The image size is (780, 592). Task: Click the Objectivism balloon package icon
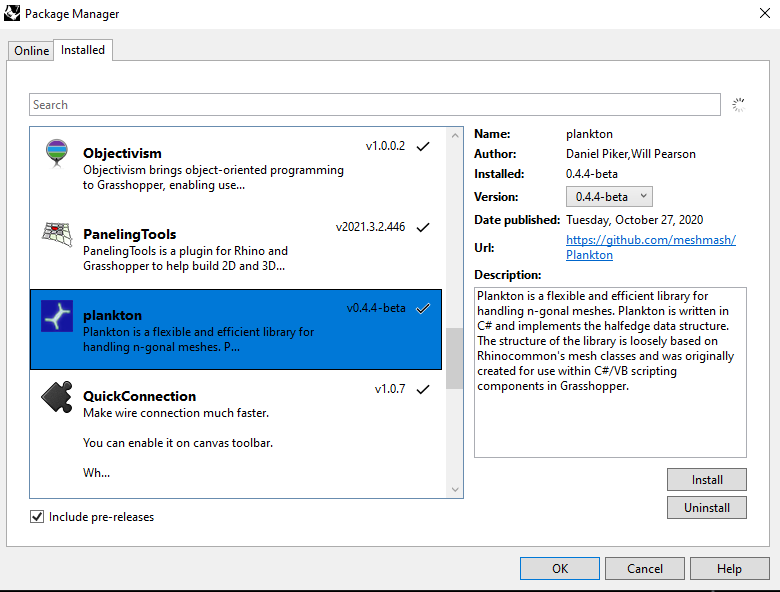pyautogui.click(x=57, y=153)
